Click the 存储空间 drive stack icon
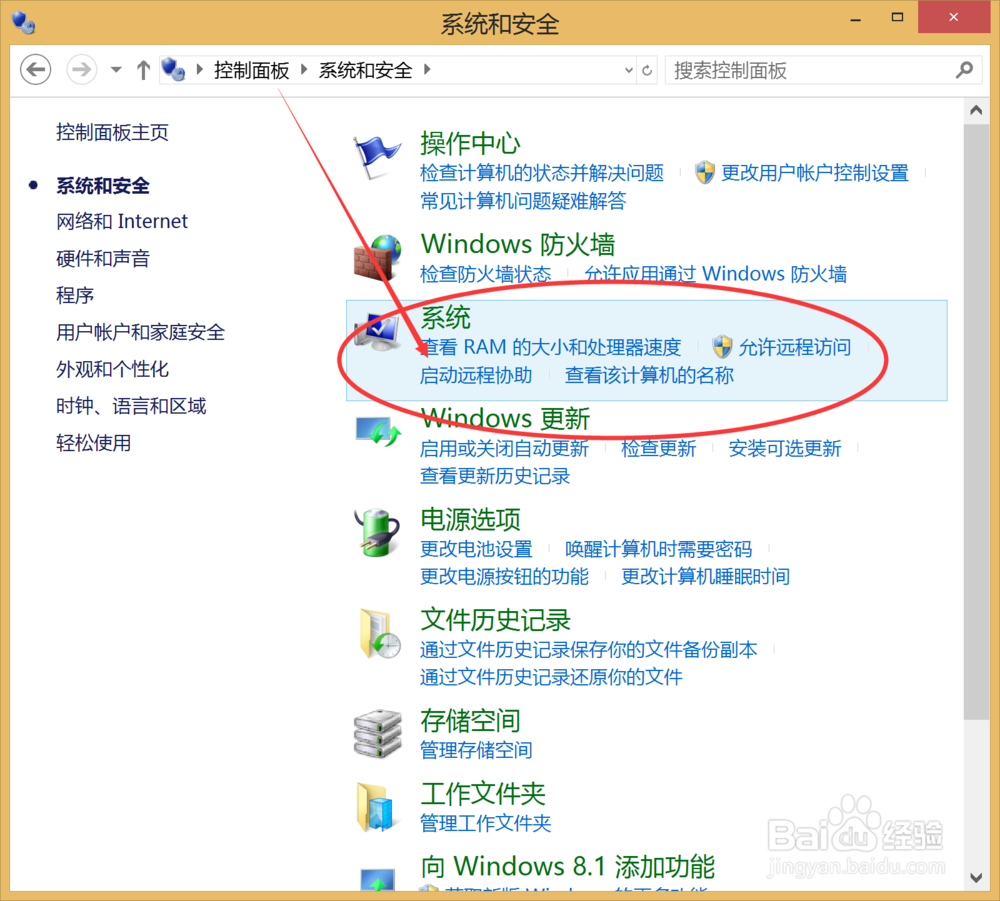 coord(377,733)
